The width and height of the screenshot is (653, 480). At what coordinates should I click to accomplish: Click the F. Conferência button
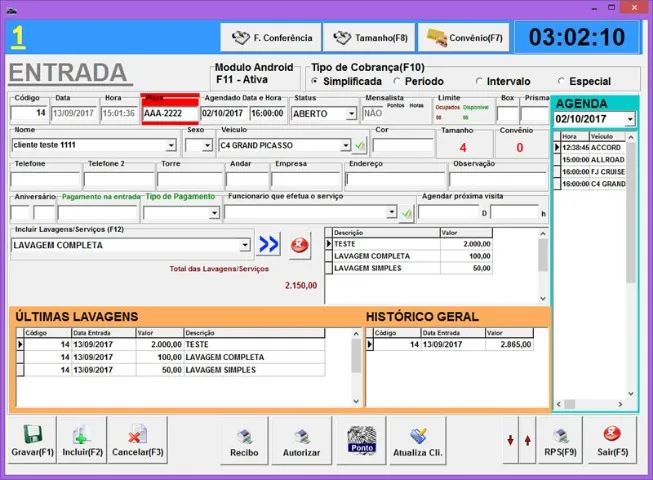pos(271,38)
